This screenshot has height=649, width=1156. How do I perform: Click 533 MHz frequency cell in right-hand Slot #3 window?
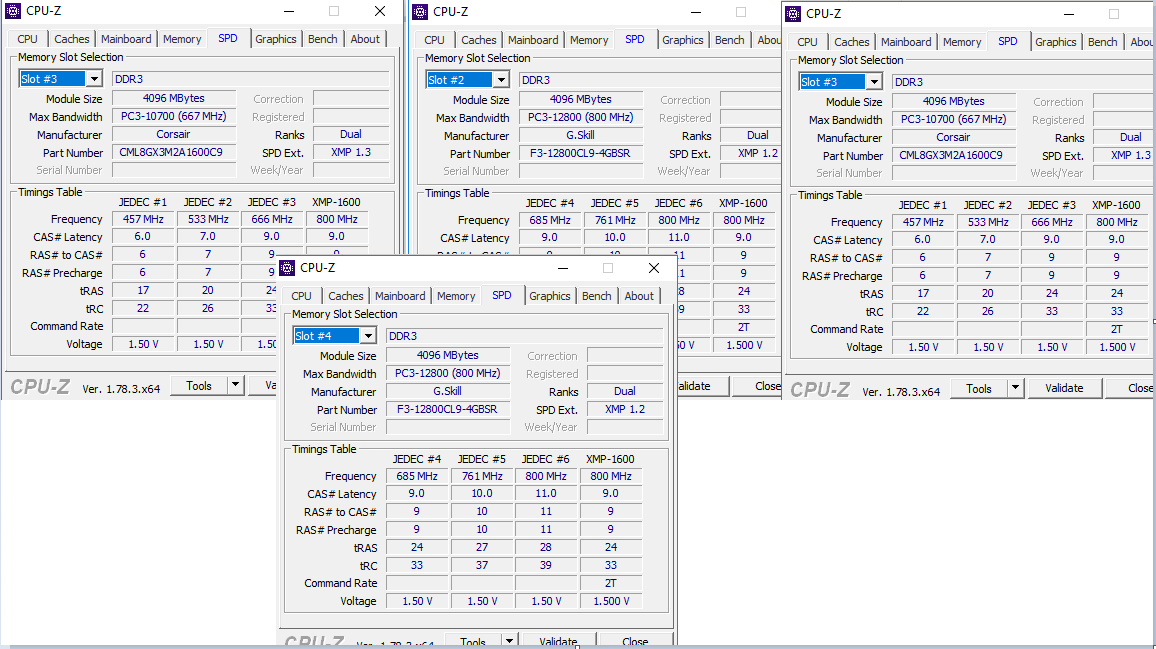988,222
